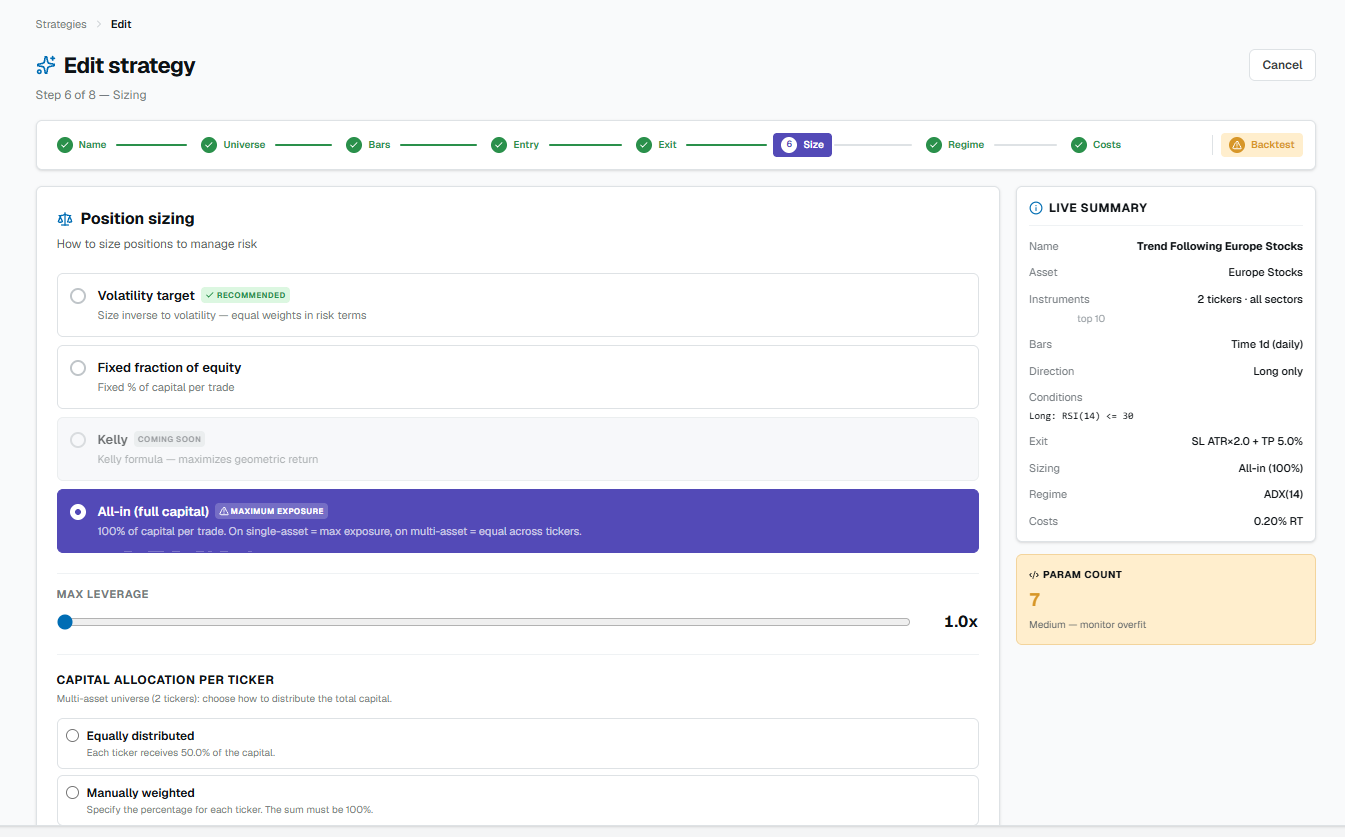Go to the Universe step
This screenshot has width=1345, height=837.
click(233, 145)
